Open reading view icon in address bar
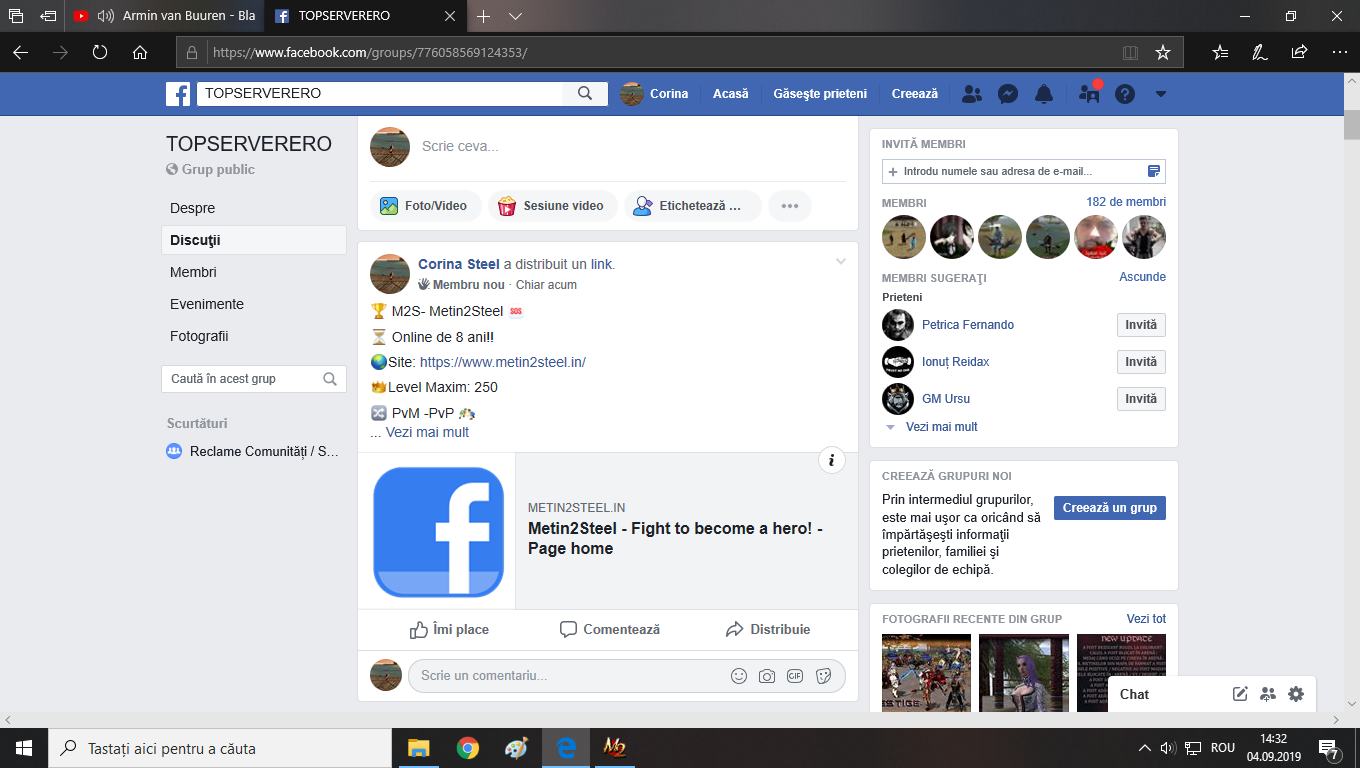 click(1130, 52)
